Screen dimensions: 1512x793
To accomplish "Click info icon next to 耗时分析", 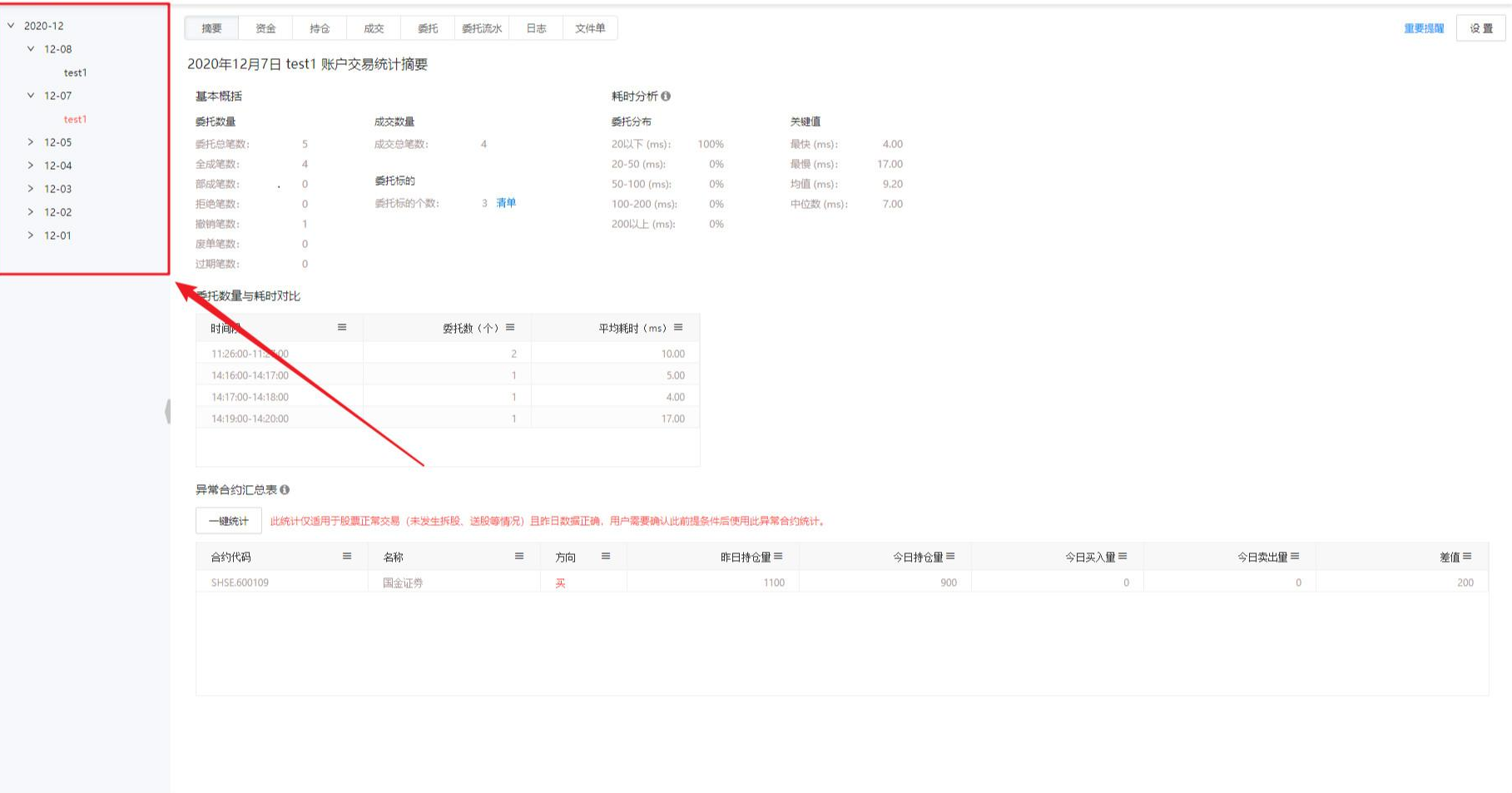I will point(666,97).
